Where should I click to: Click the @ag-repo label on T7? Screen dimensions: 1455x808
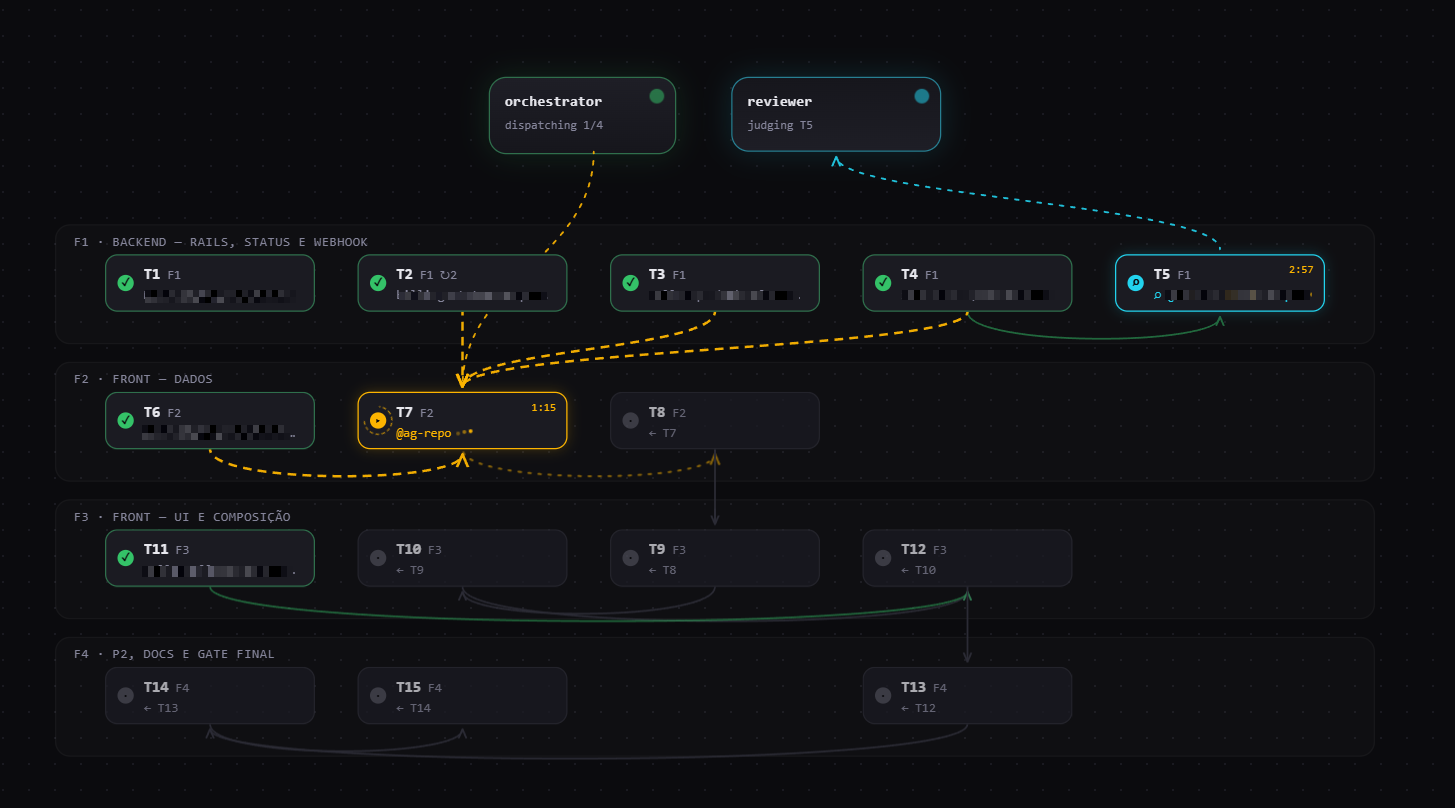(423, 433)
